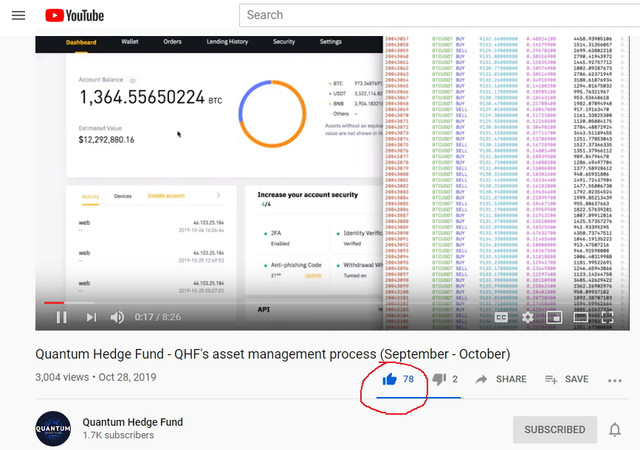Click the 1,364.55650224 BTC balance

click(x=150, y=98)
